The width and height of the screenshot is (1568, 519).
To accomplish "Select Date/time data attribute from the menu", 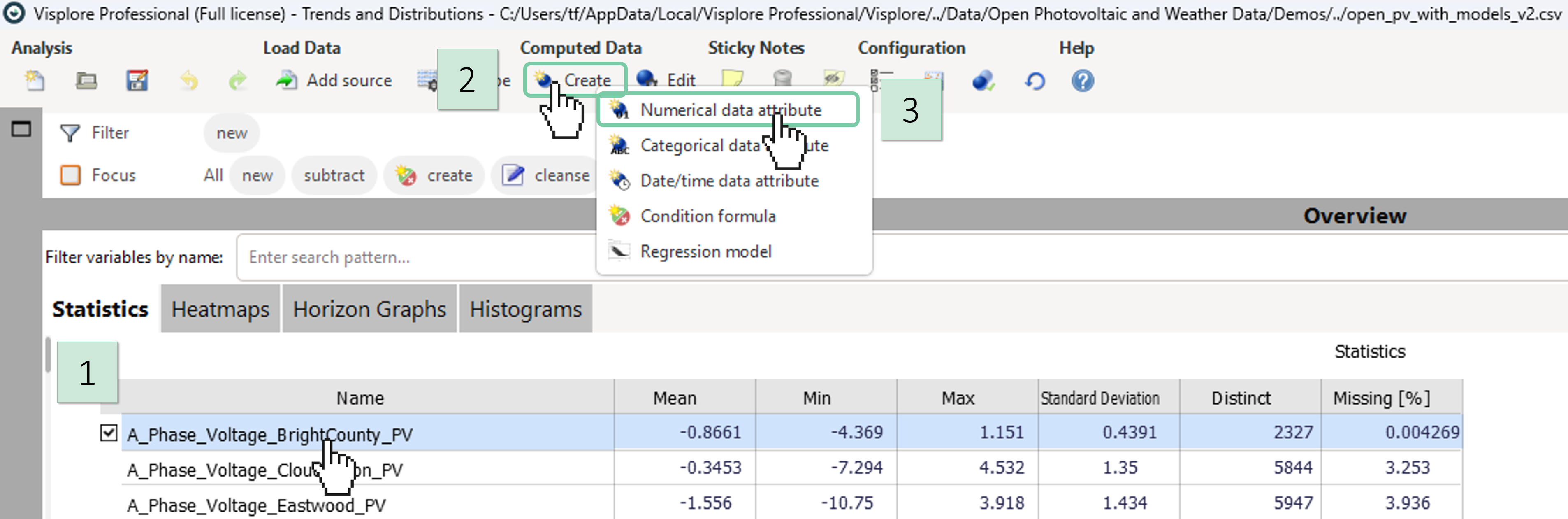I will tap(734, 181).
